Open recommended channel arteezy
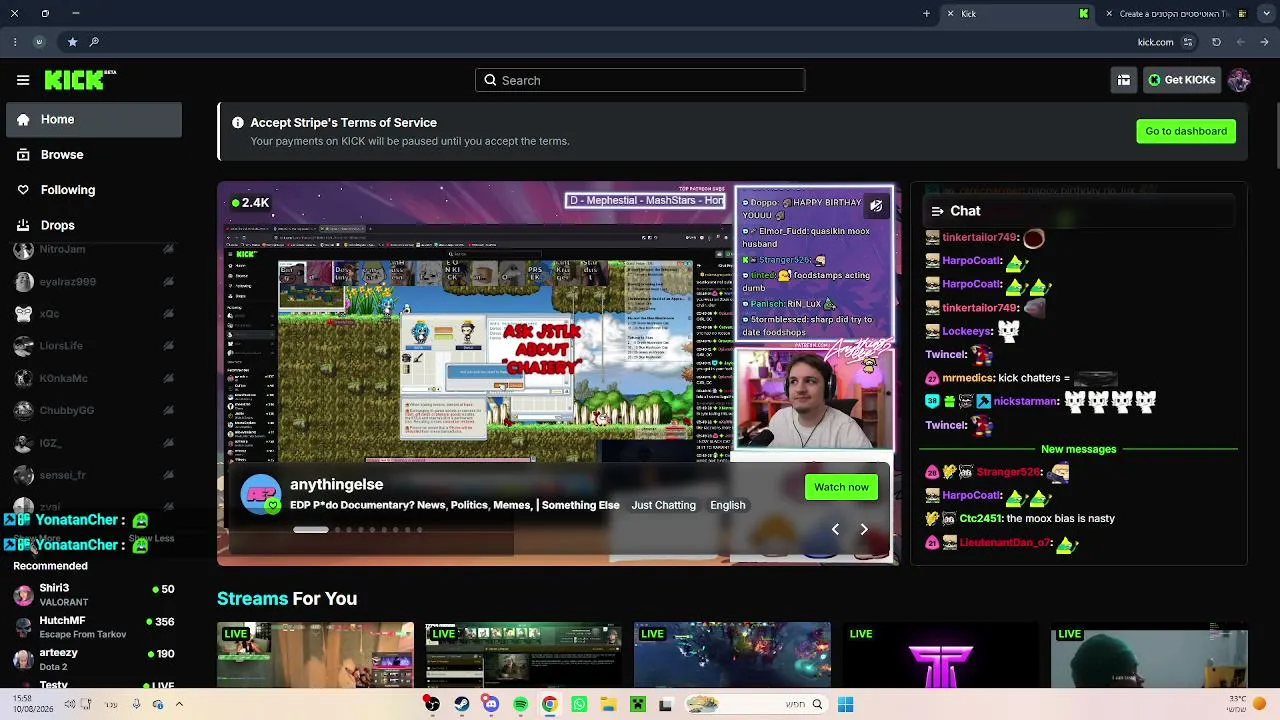Screen dimensions: 1280x720 click(94, 659)
